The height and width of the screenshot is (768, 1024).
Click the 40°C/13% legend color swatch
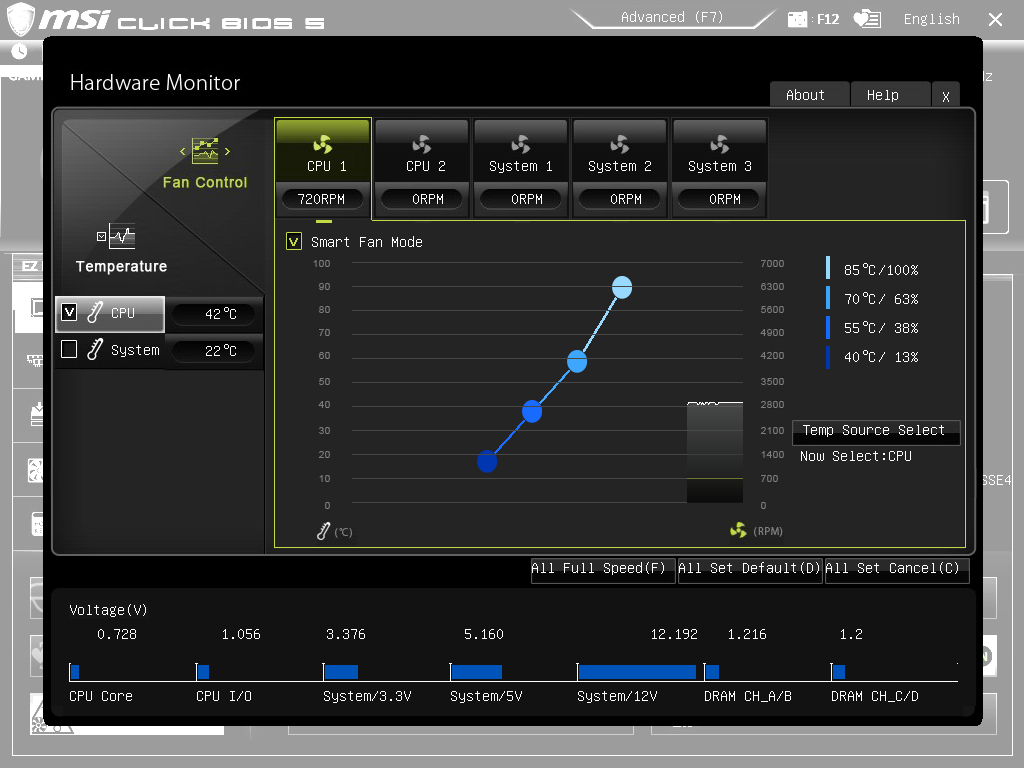pyautogui.click(x=828, y=357)
